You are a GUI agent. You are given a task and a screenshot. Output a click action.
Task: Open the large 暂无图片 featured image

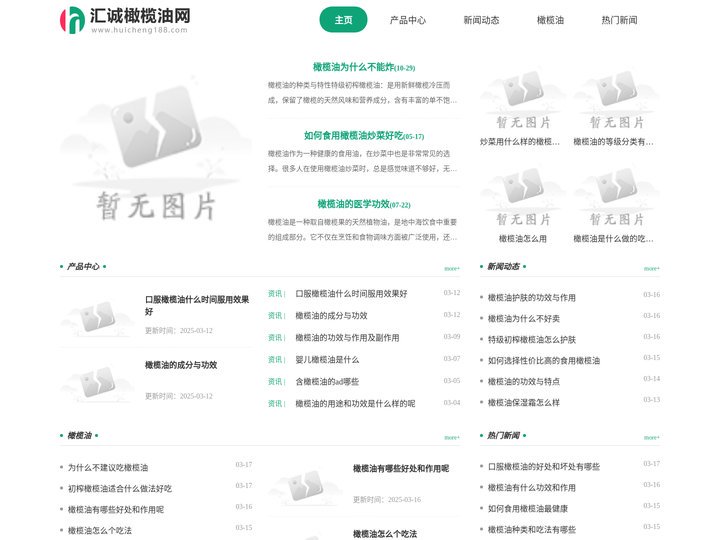(156, 152)
